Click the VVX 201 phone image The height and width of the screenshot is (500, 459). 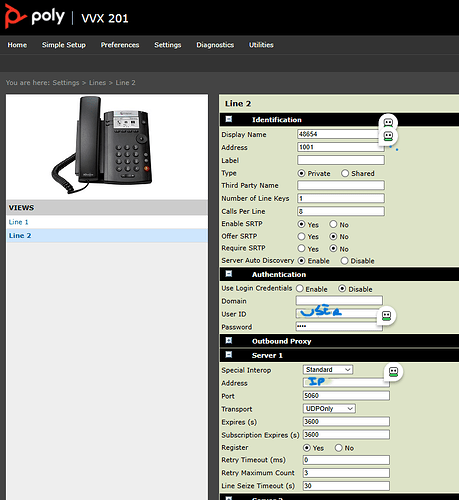pos(102,145)
